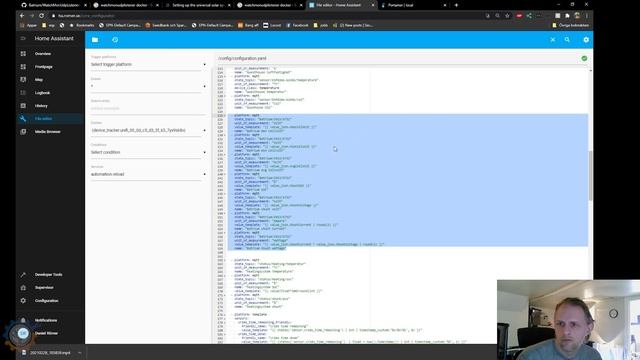Open the Select trigger platform dropdown
This screenshot has width=640, height=360.
(x=148, y=64)
